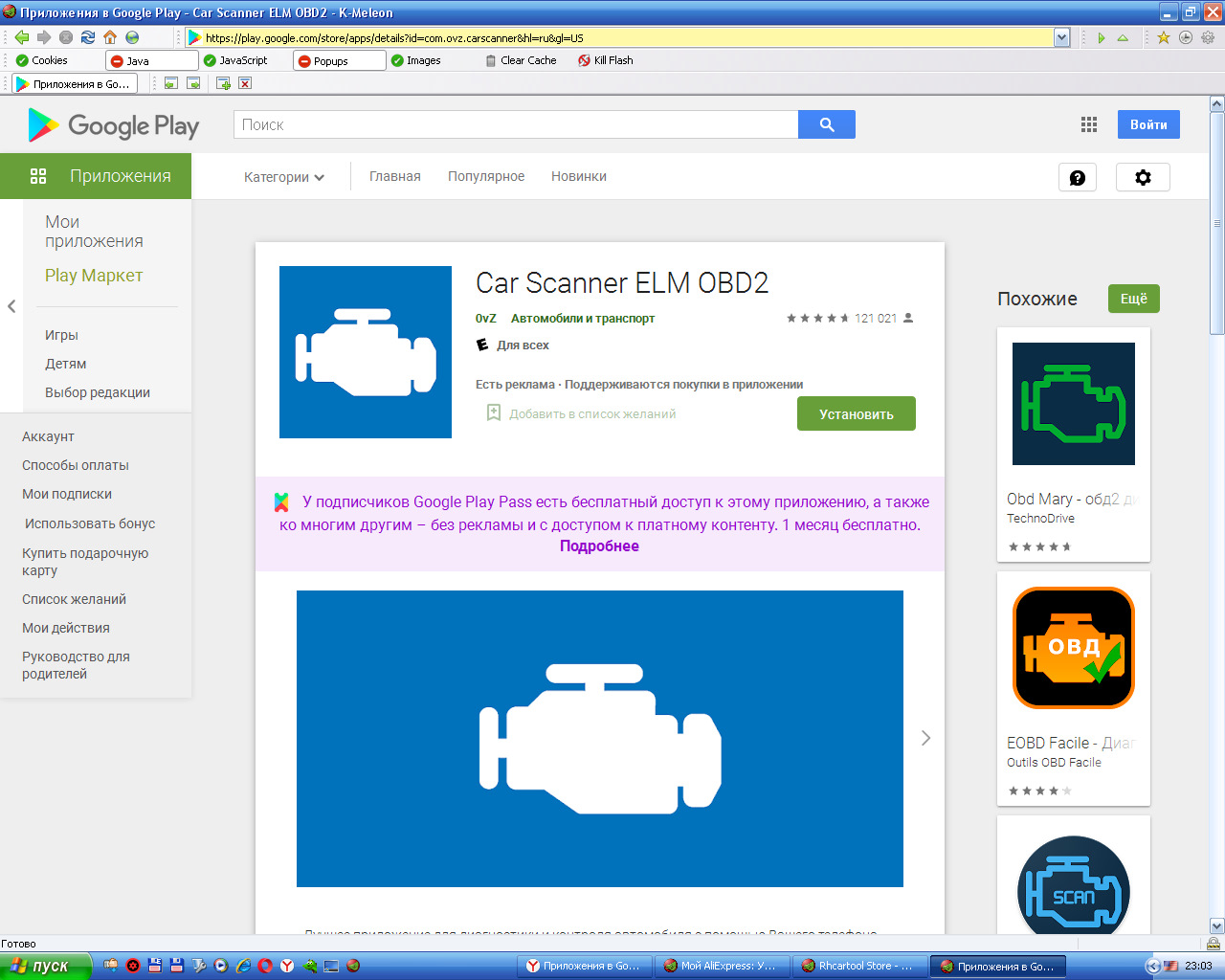Image resolution: width=1225 pixels, height=980 pixels.
Task: Open the Приложения section header
Action: click(x=96, y=176)
